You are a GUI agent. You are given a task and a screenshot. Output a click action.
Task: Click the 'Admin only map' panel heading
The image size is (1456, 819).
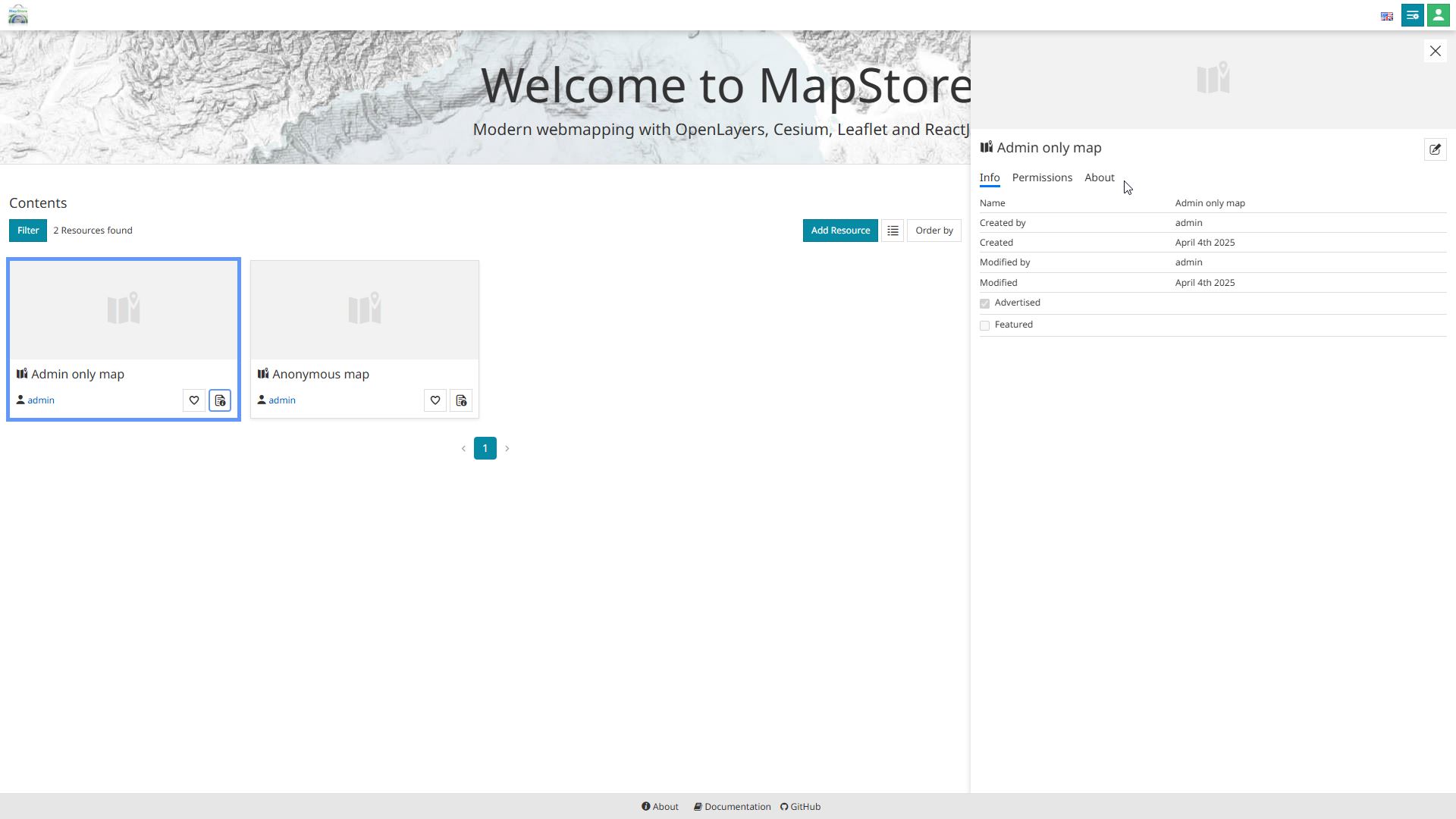(x=1049, y=148)
